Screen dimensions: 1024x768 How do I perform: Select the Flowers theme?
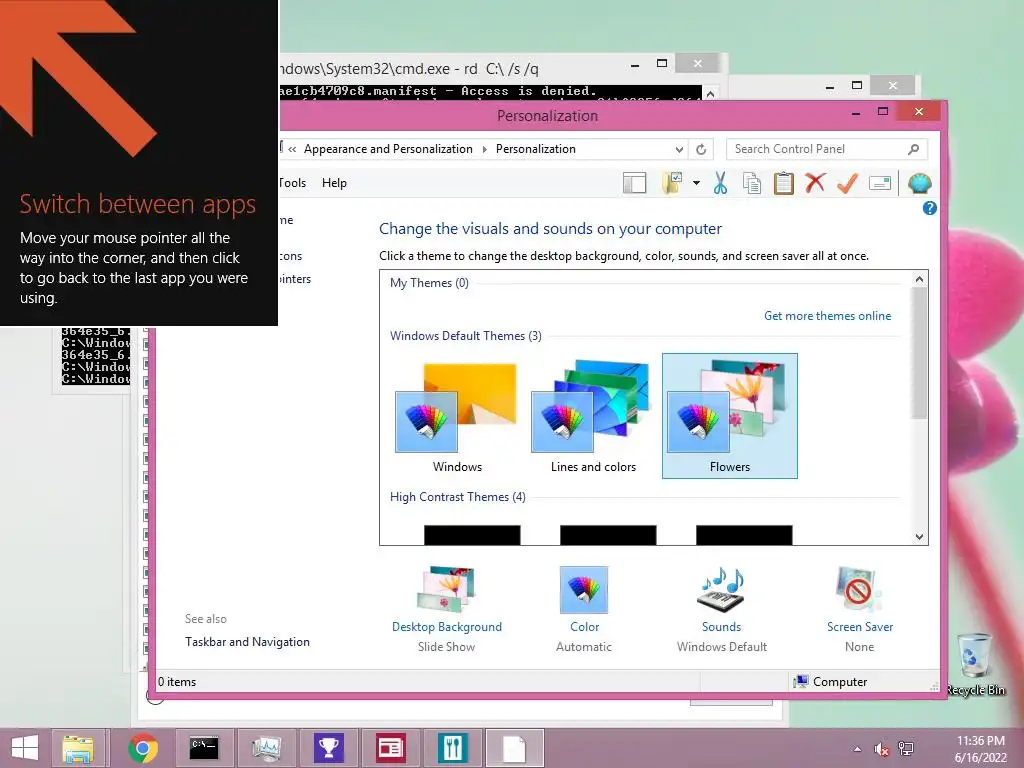(729, 416)
